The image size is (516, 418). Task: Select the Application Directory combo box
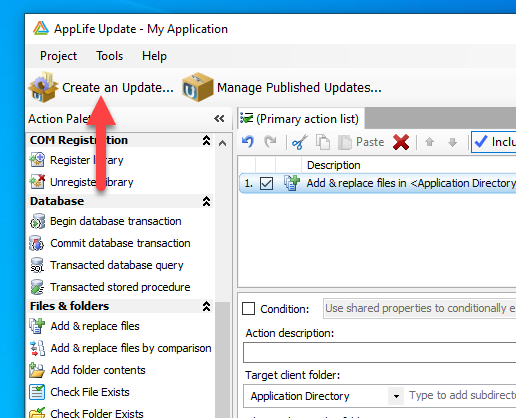click(324, 396)
